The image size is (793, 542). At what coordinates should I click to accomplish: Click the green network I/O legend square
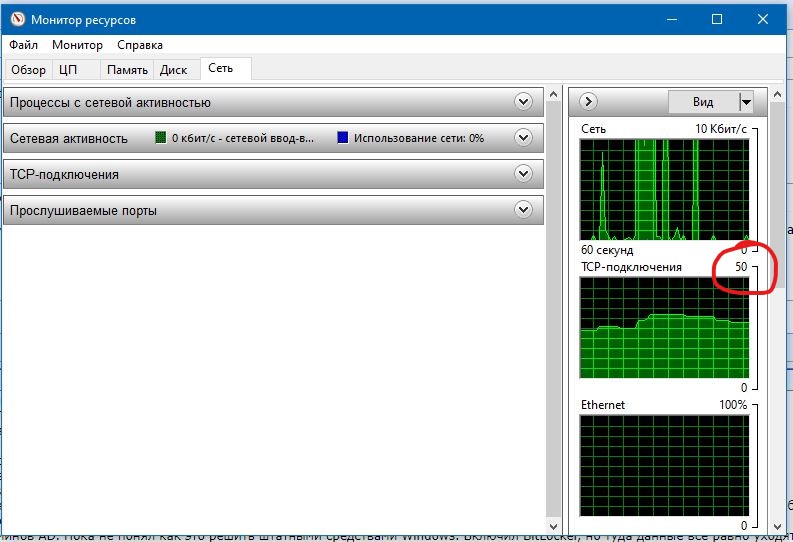coord(160,138)
